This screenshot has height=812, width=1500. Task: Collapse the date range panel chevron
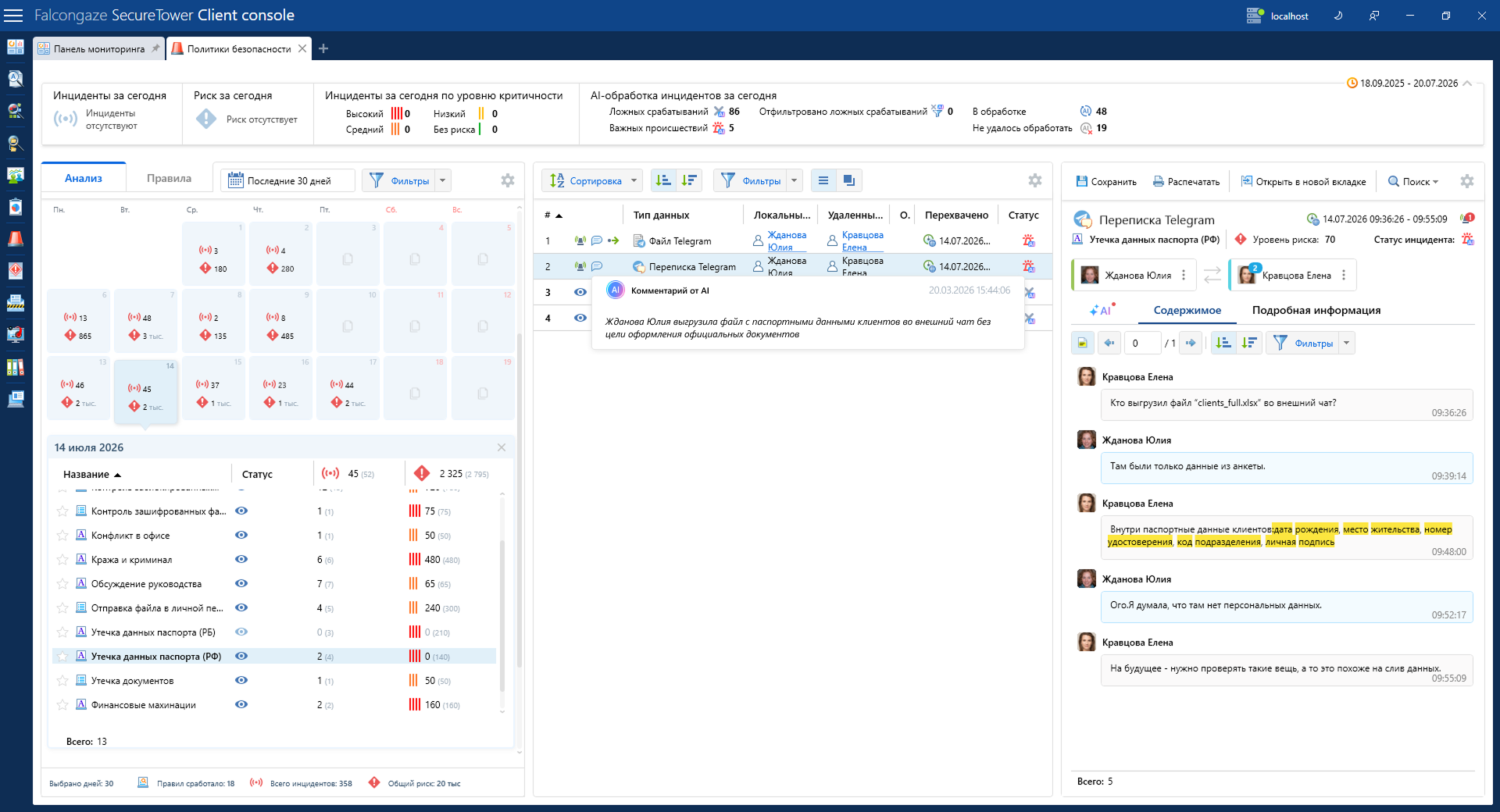click(x=1467, y=83)
